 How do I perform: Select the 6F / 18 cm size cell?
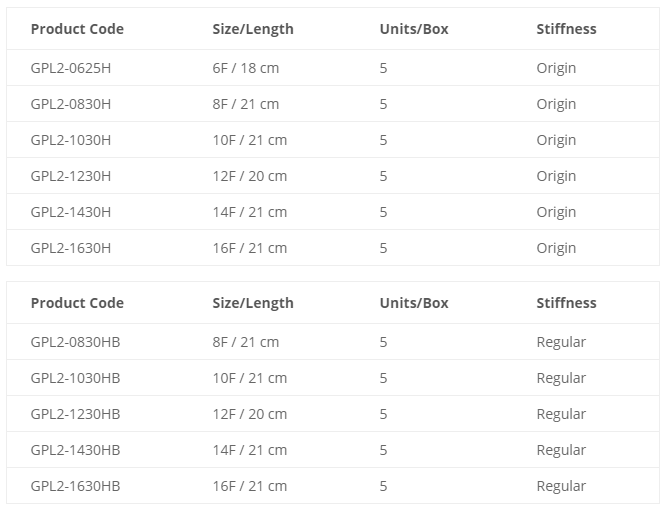pyautogui.click(x=246, y=68)
